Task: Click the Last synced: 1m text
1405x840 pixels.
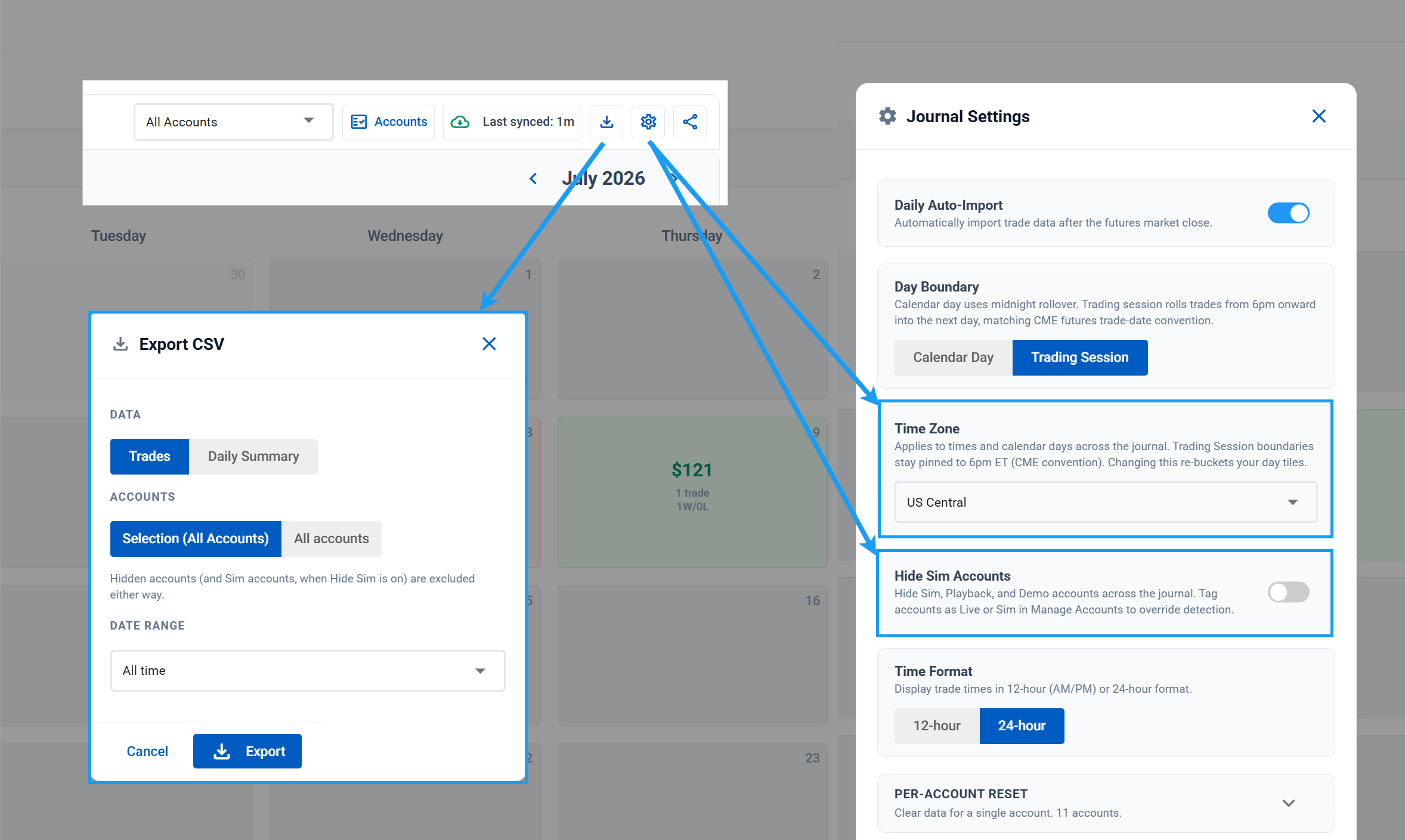Action: (528, 122)
